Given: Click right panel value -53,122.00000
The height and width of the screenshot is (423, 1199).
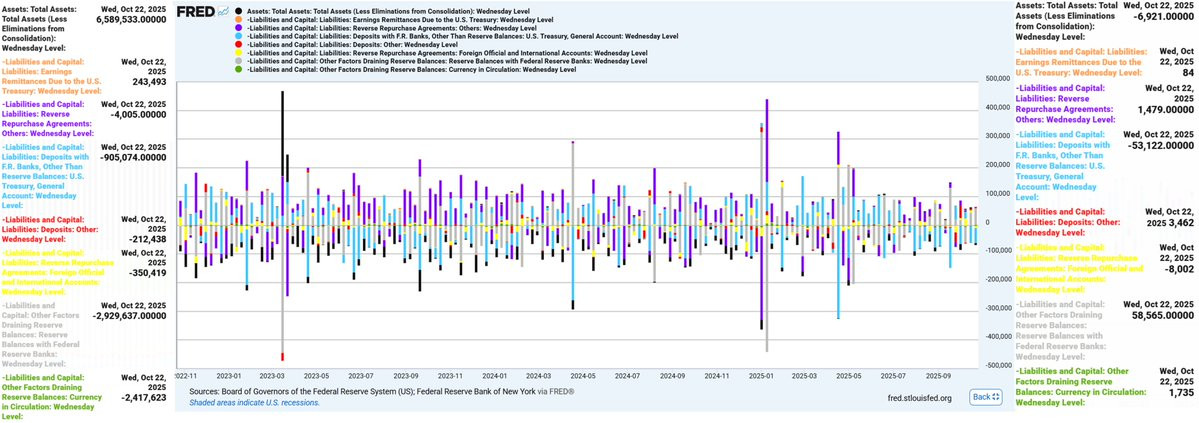Looking at the screenshot, I should pyautogui.click(x=1162, y=145).
